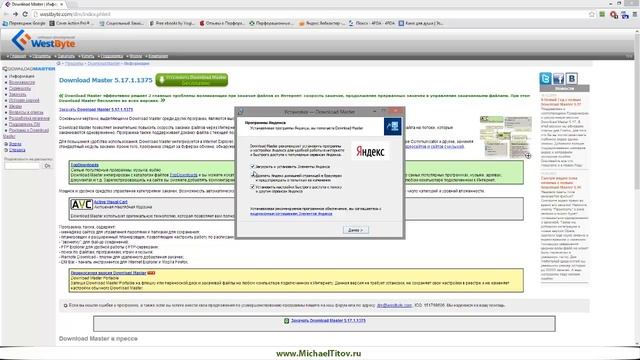Click the green icon beside bottom download link
Viewport: 640px width, 360px height.
(x=287, y=321)
